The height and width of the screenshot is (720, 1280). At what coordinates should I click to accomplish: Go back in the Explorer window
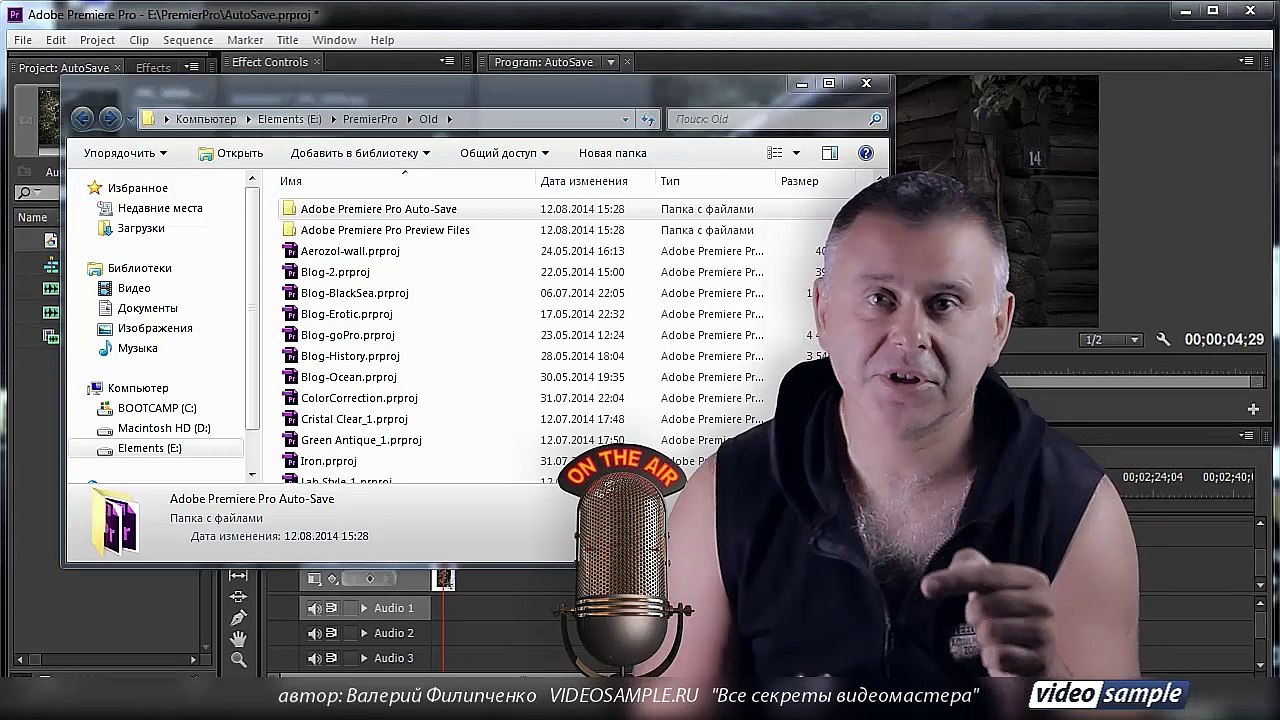[x=83, y=119]
